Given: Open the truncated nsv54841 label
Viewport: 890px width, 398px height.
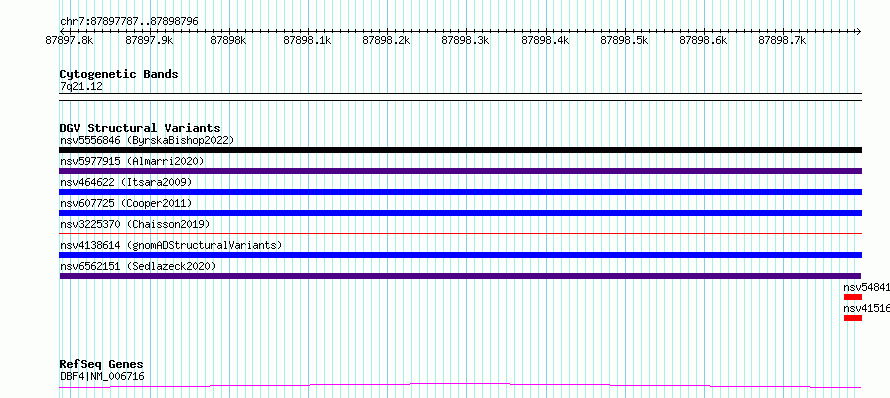Looking at the screenshot, I should 866,287.
